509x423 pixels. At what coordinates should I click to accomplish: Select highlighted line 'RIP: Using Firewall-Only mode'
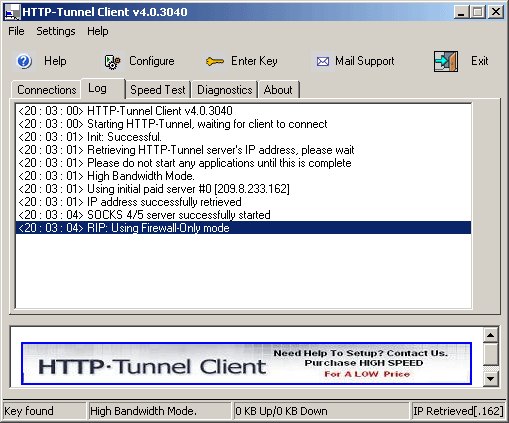243,228
